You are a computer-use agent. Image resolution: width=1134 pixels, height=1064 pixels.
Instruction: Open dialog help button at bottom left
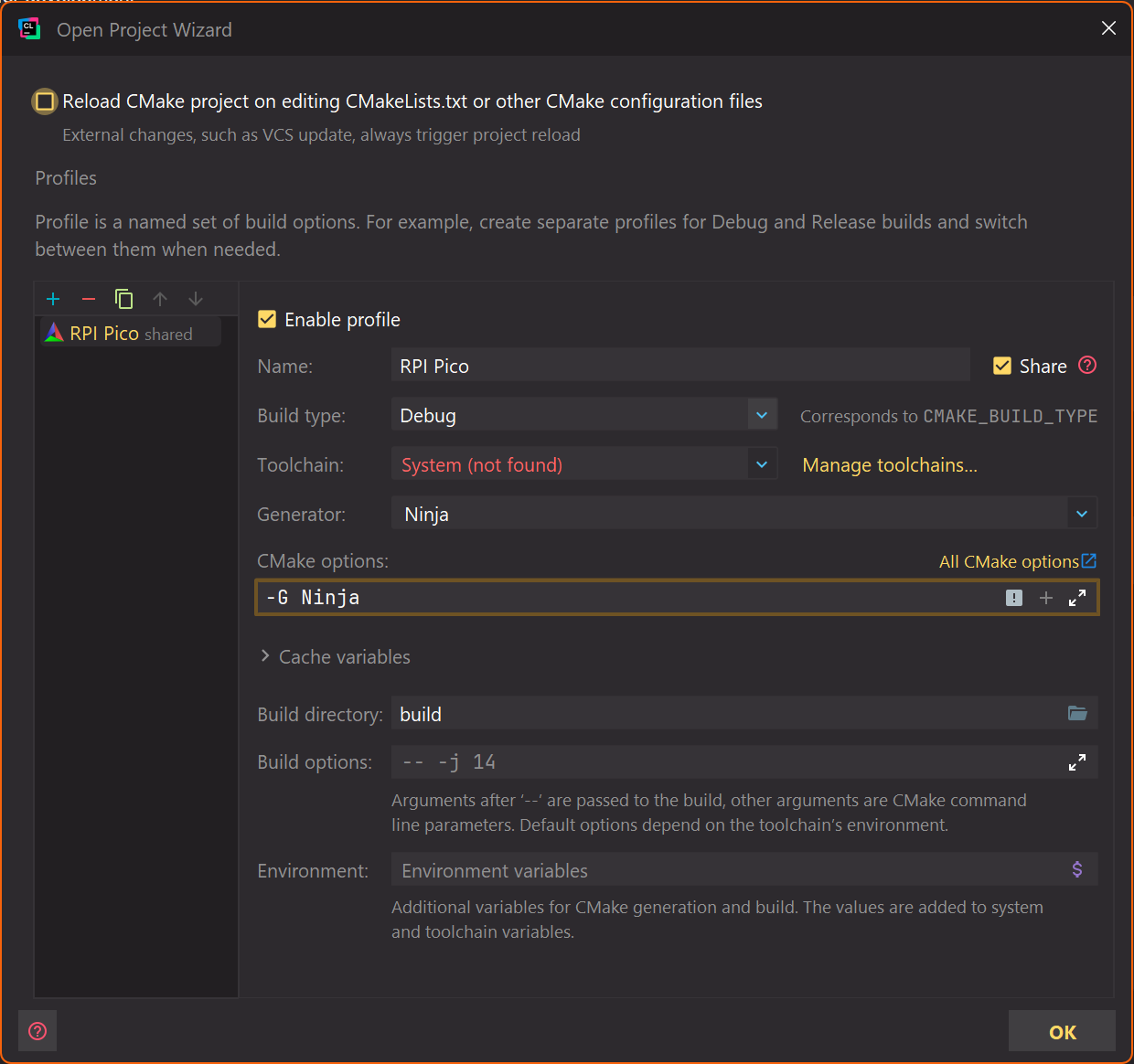pyautogui.click(x=37, y=1031)
